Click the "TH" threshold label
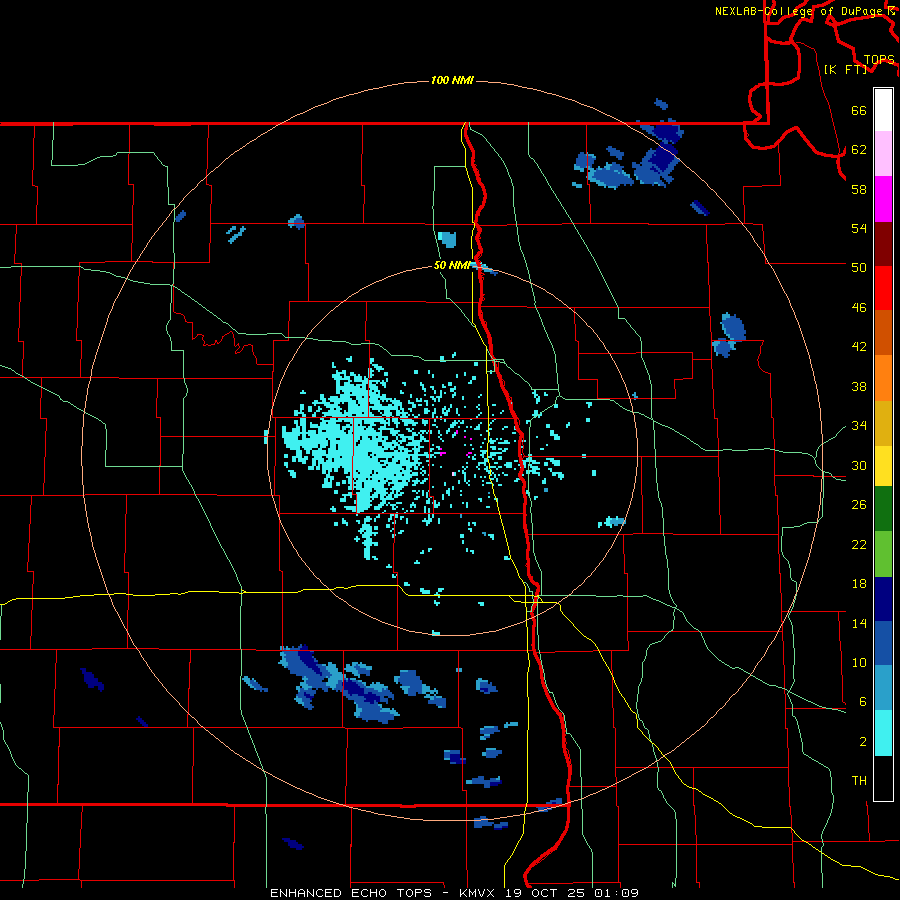The height and width of the screenshot is (900, 900). coord(859,780)
